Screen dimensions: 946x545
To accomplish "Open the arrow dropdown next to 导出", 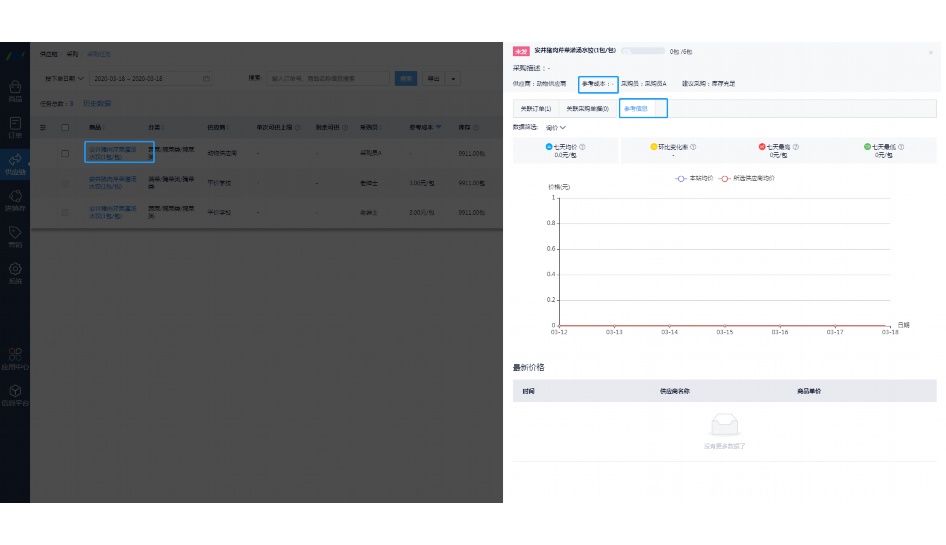I will click(x=454, y=78).
